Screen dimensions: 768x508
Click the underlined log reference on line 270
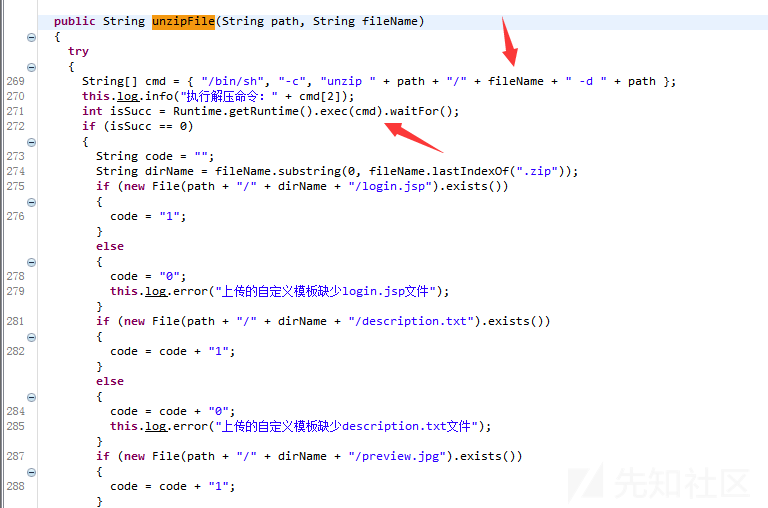[127, 97]
